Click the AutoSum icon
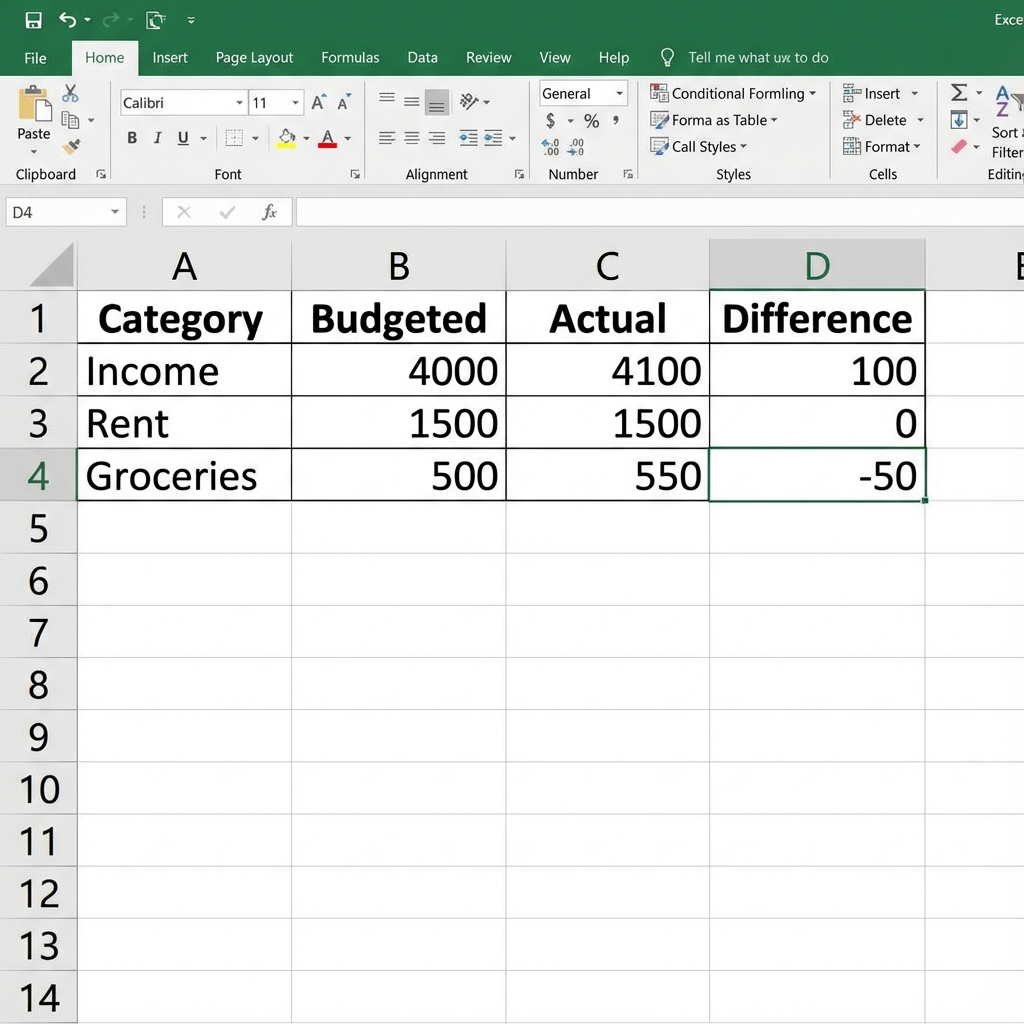Image resolution: width=1024 pixels, height=1024 pixels. [958, 92]
